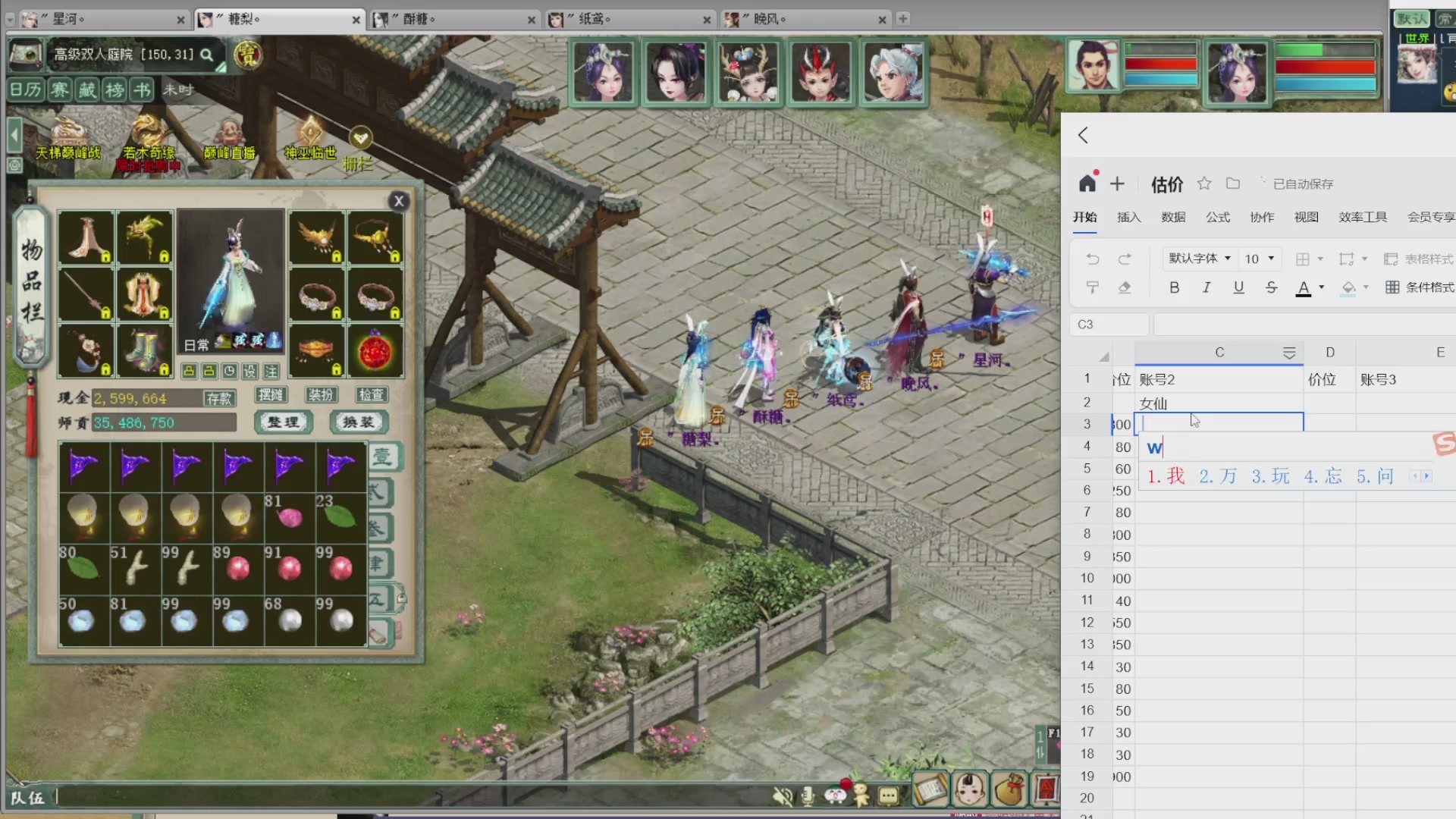Image resolution: width=1456 pixels, height=819 pixels.
Task: Click the 换装 change outfit button
Action: coord(359,422)
